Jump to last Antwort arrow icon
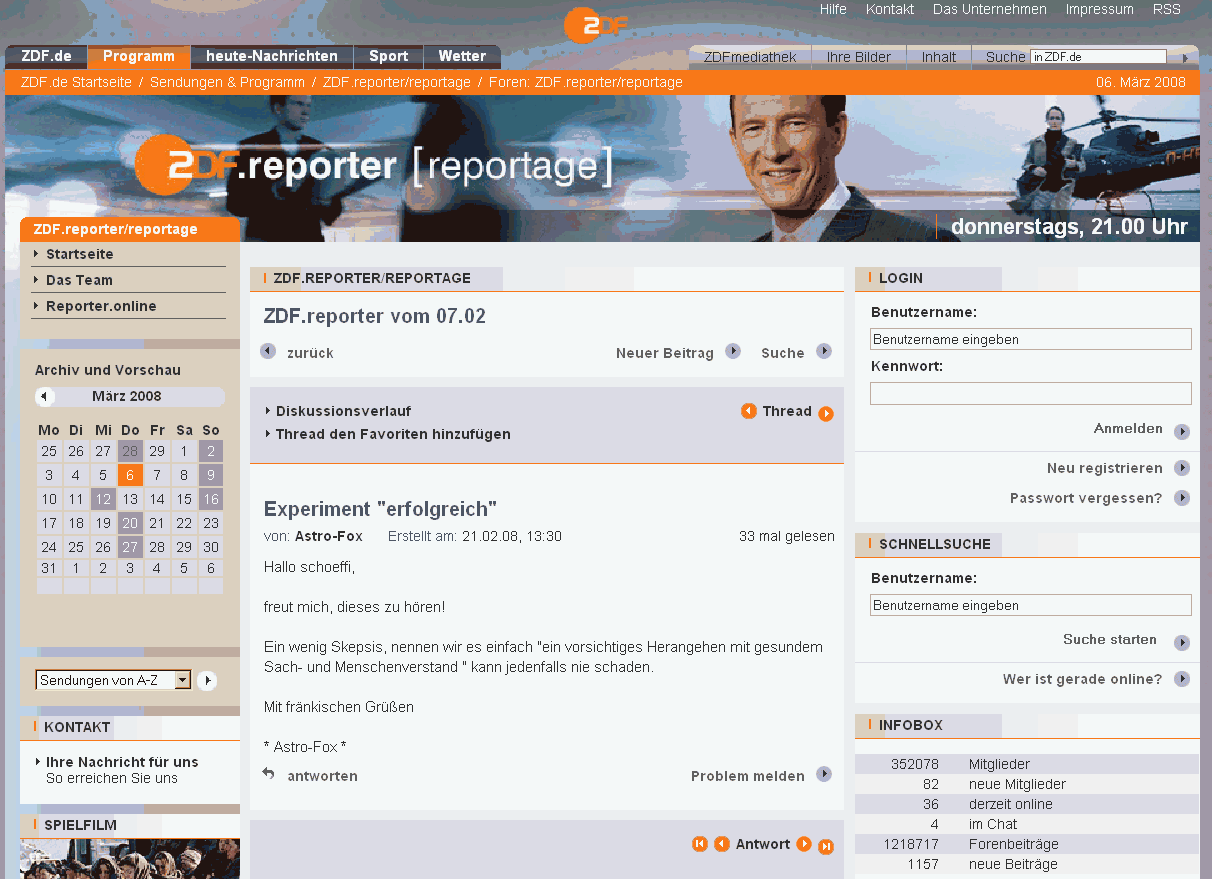The height and width of the screenshot is (879, 1212). coord(826,847)
